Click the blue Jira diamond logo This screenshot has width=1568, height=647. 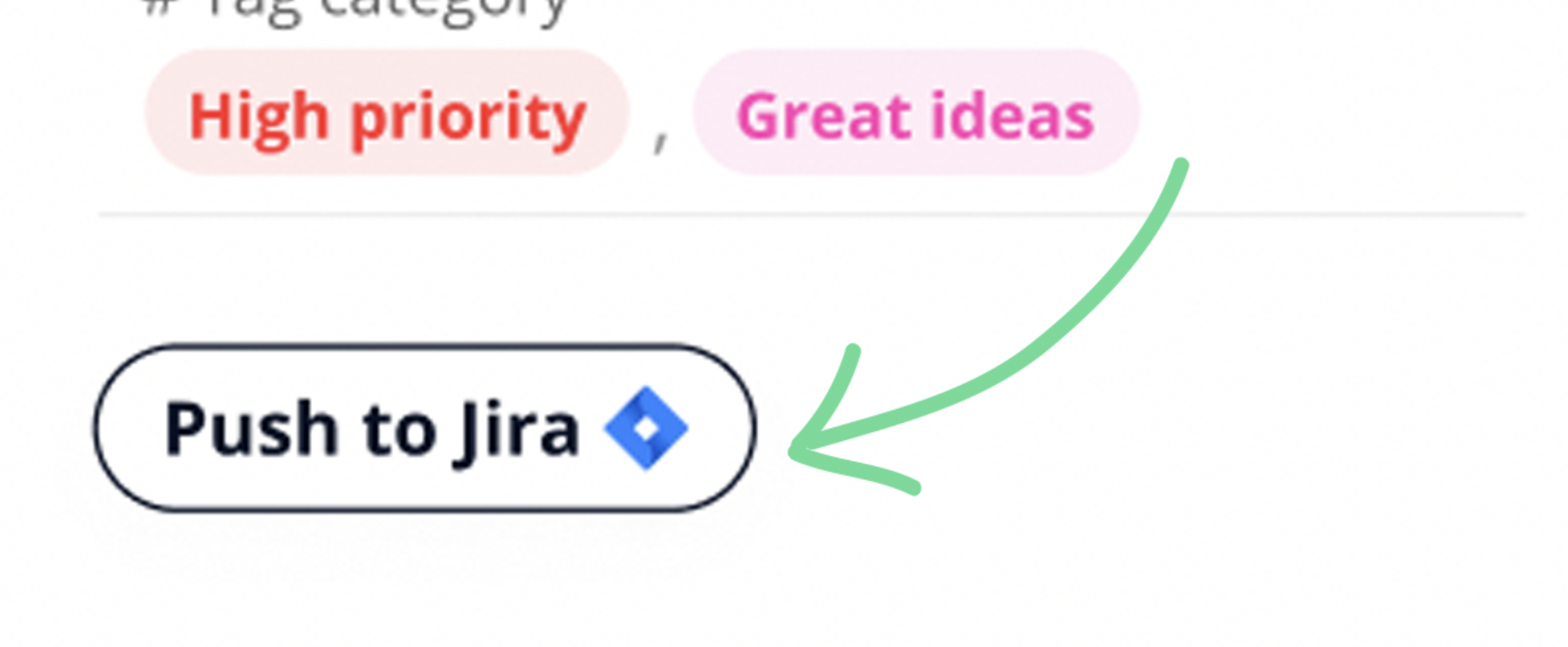[x=646, y=428]
